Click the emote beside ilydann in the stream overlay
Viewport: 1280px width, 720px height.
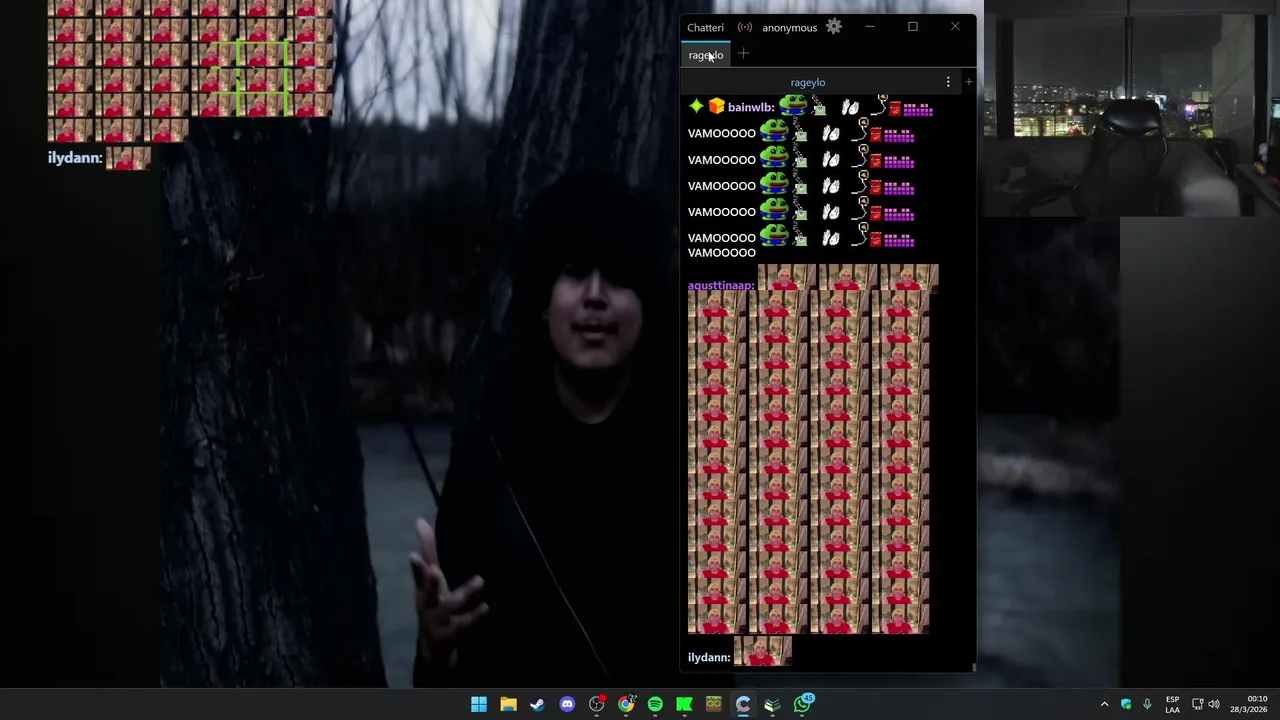point(128,157)
